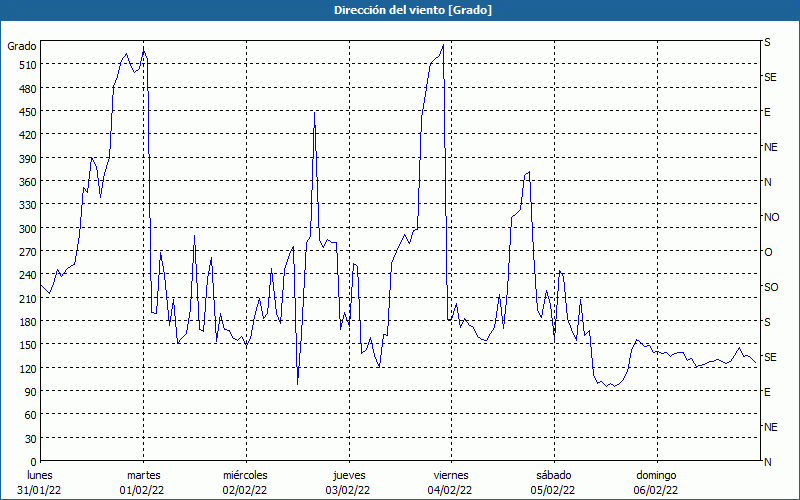Viewport: 800px width, 500px height.
Task: Click the date 01/02/22
Action: coord(142,490)
